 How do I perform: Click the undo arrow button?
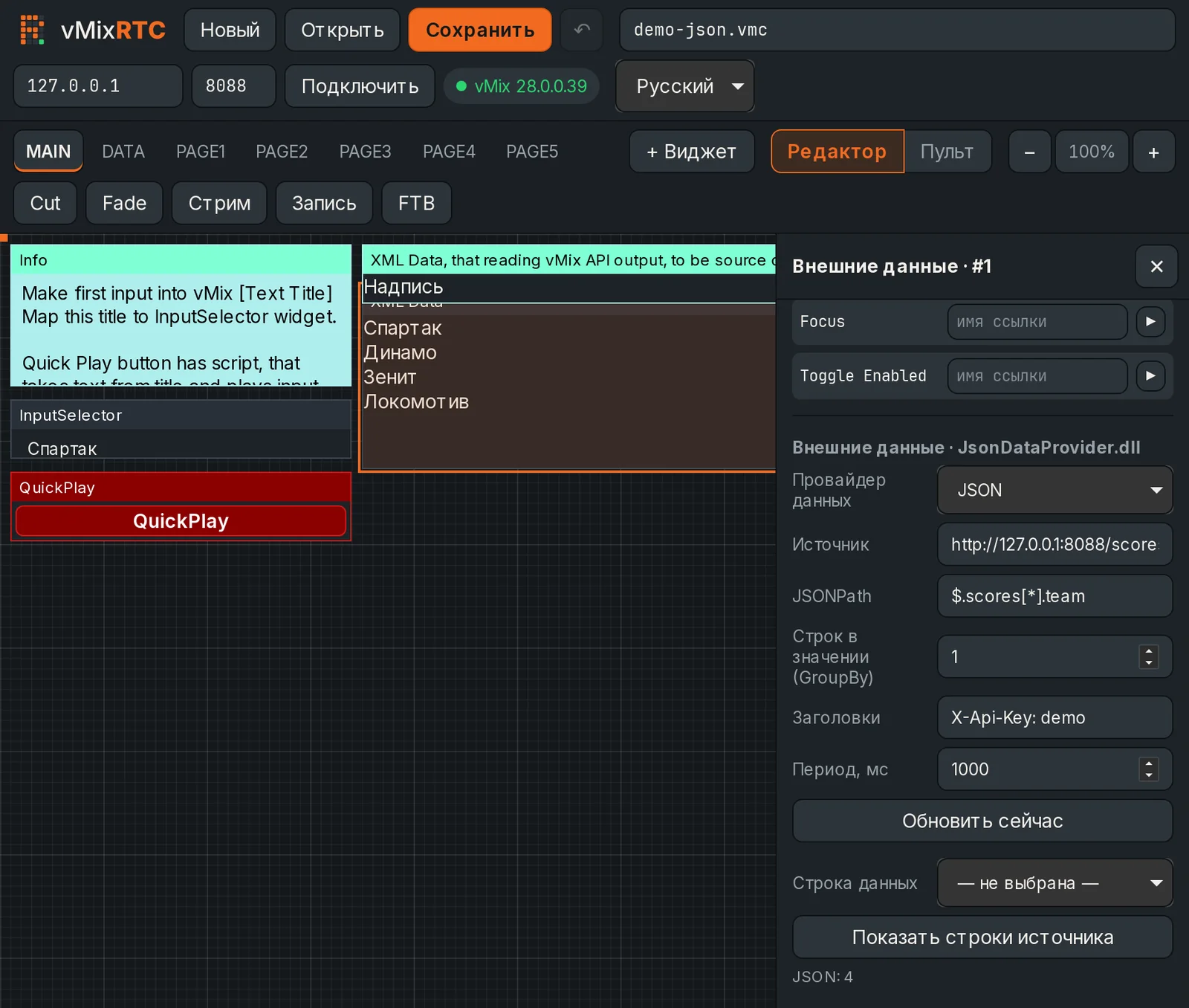[x=582, y=30]
